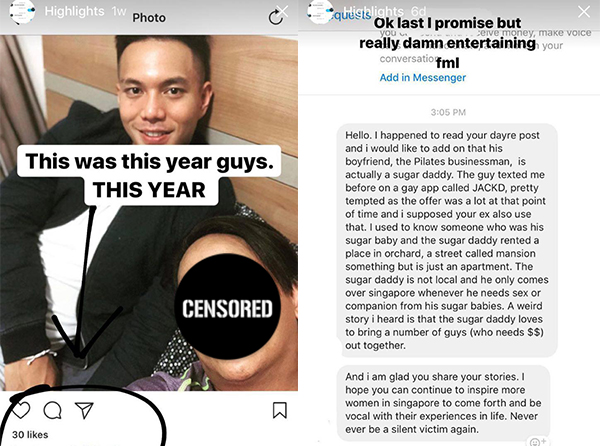
Task: Click the Add in Messenger link
Action: 422,77
